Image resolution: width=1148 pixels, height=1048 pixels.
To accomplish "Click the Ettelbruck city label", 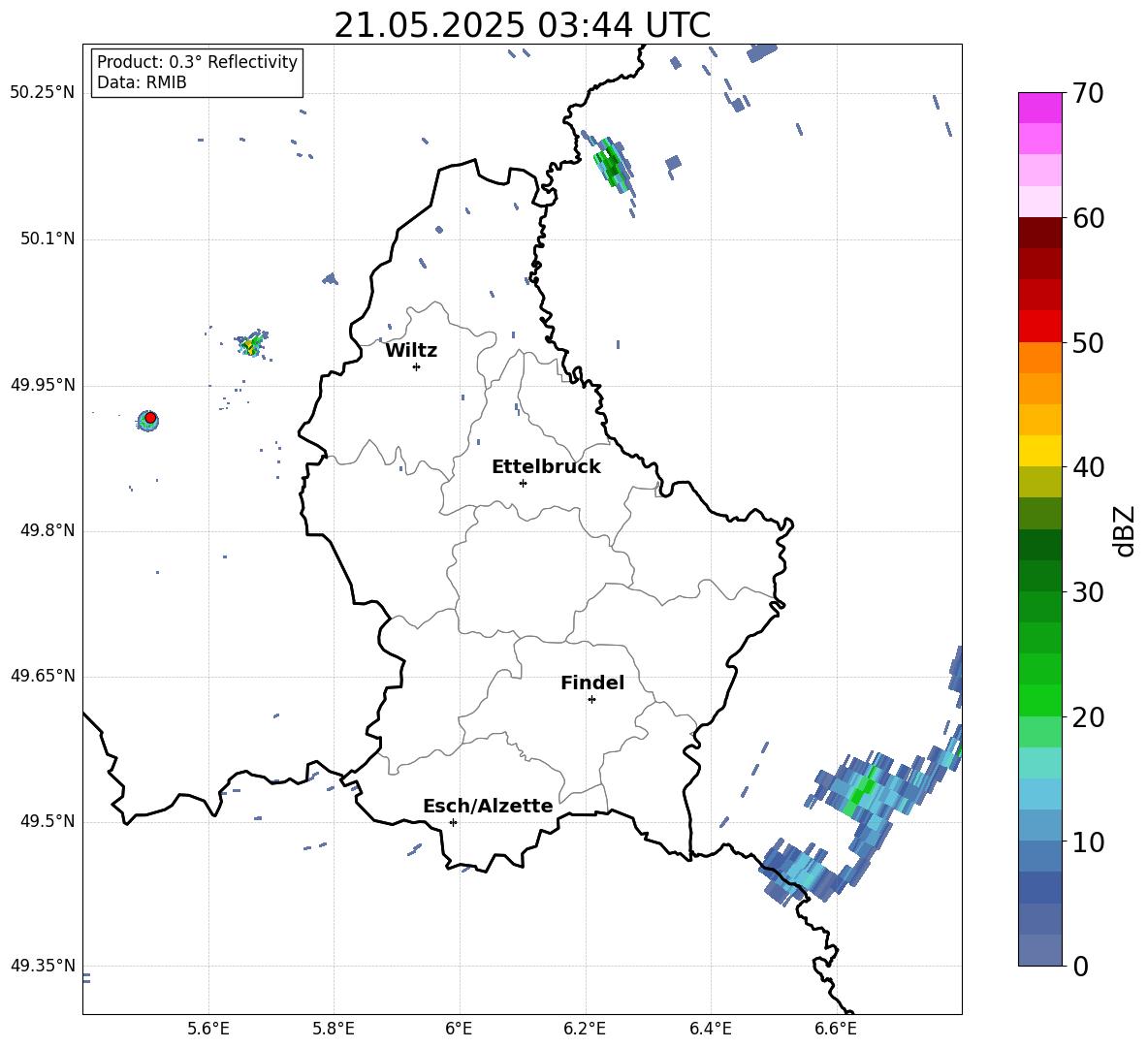I will tap(546, 467).
